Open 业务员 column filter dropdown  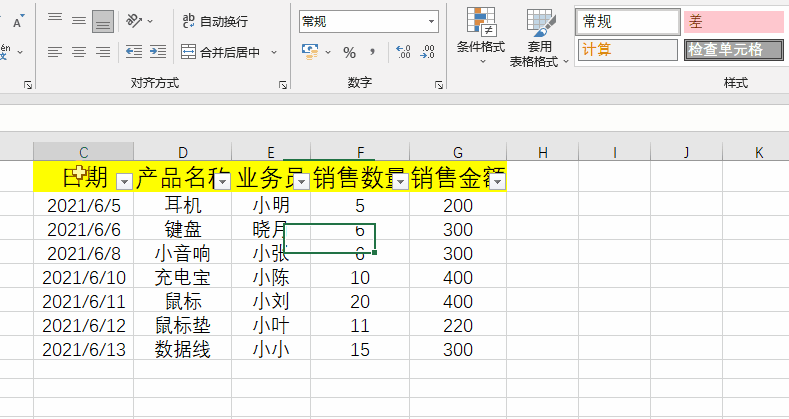point(301,182)
